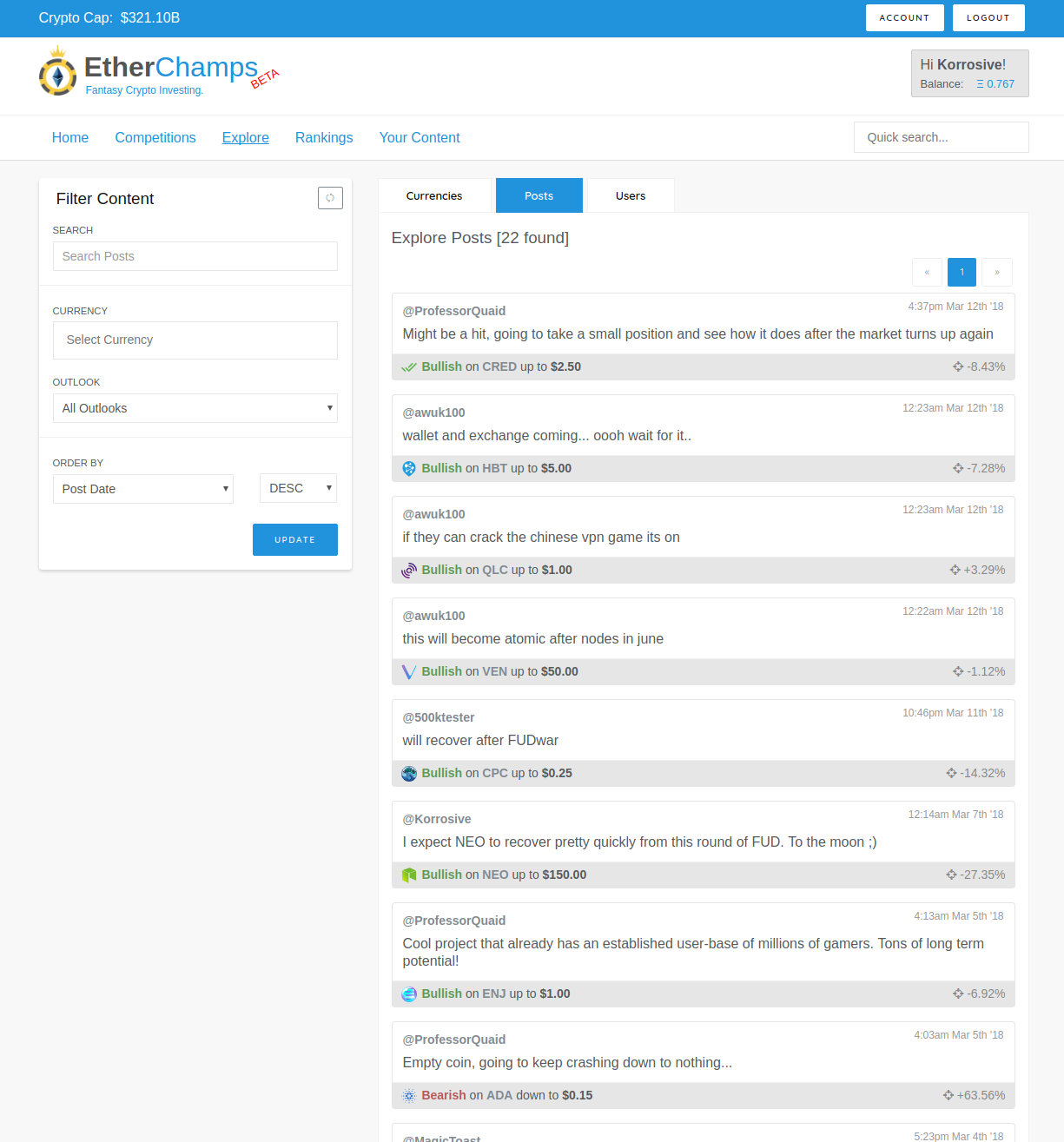Click the ACCOUNT button
The width and height of the screenshot is (1064, 1142).
(x=904, y=17)
